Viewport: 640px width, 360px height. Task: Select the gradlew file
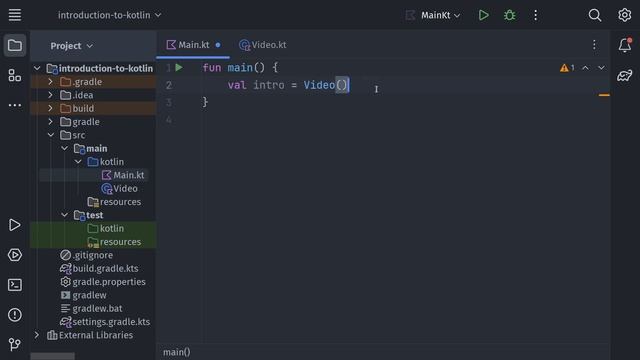click(x=84, y=295)
